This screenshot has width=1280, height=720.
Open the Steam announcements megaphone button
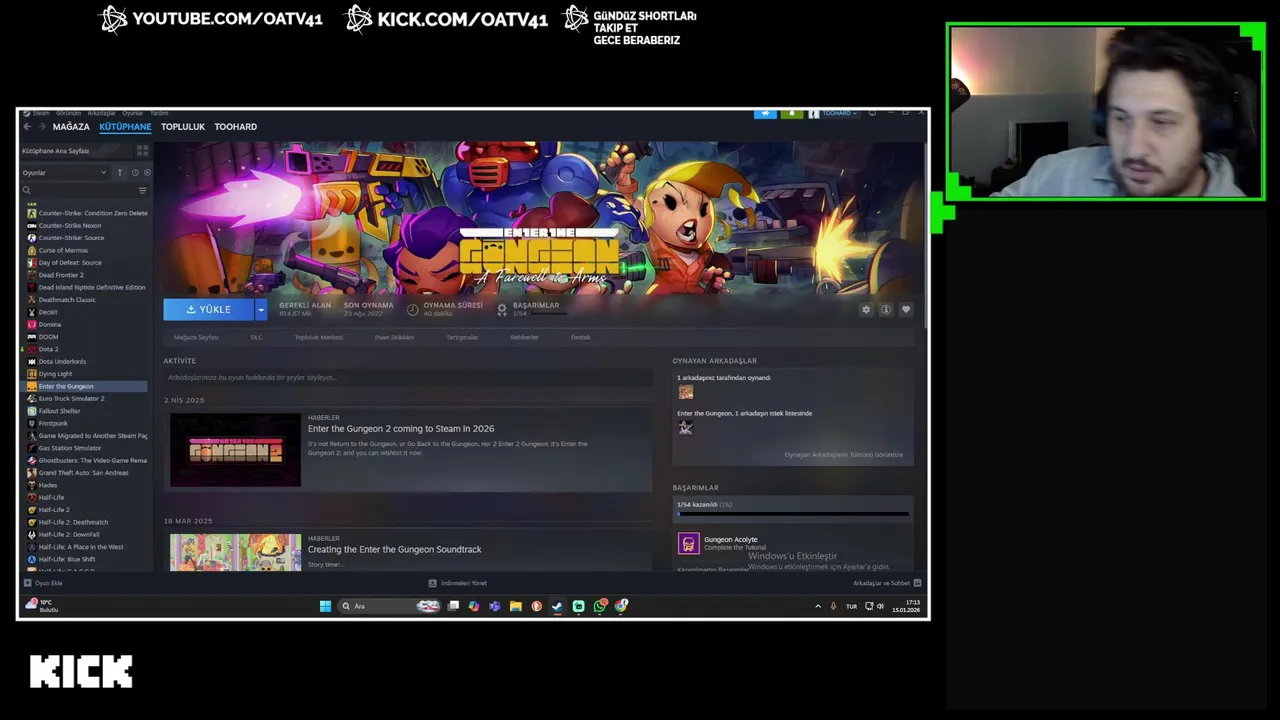point(765,113)
